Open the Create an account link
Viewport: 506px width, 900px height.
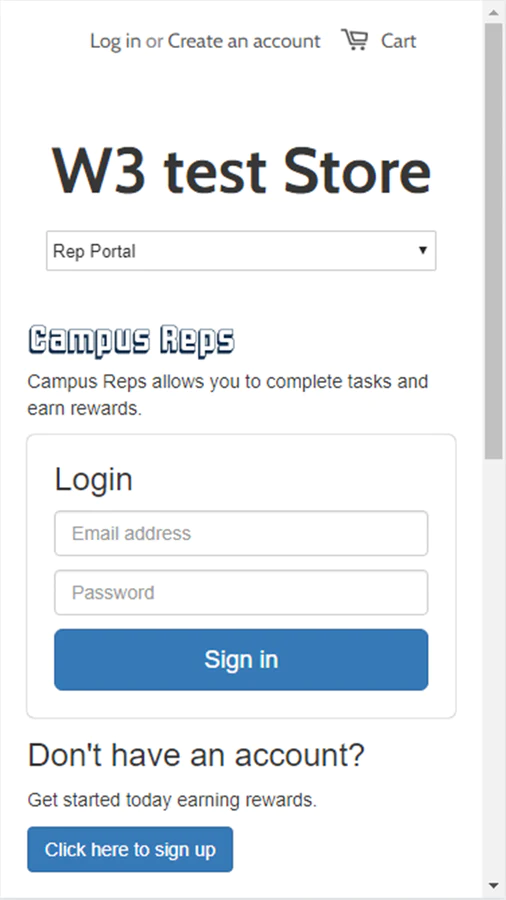pos(244,41)
